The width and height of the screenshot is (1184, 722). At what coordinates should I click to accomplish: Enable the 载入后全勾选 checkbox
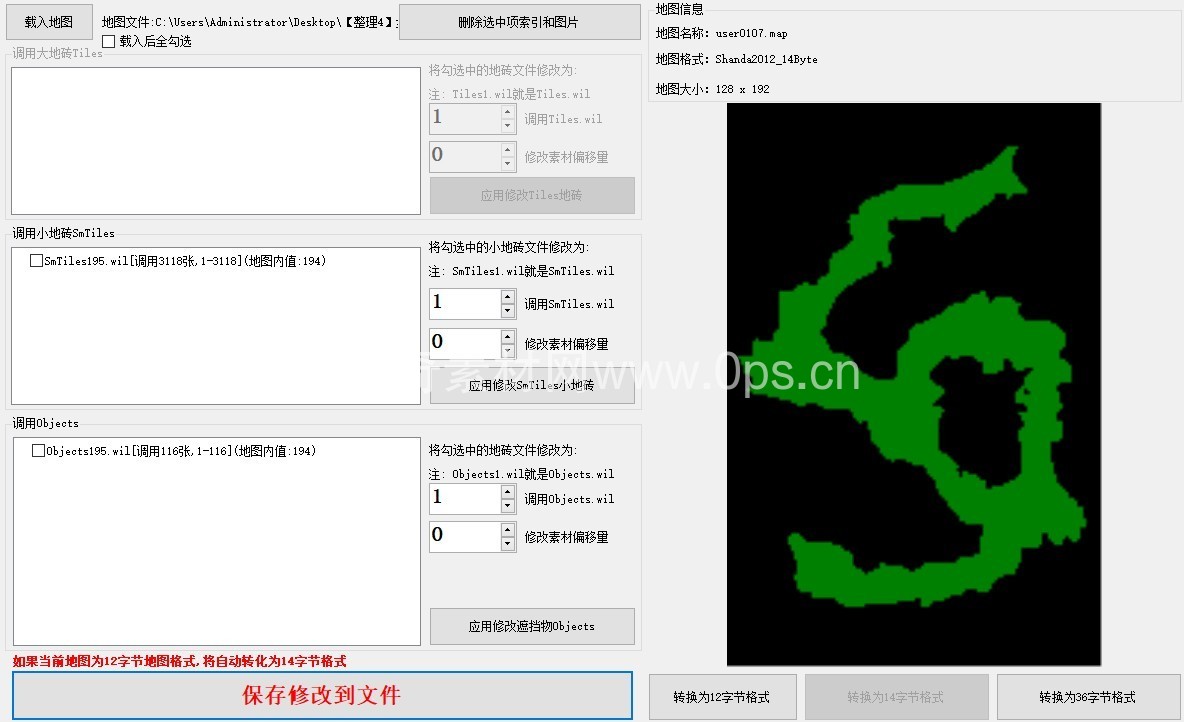[109, 42]
